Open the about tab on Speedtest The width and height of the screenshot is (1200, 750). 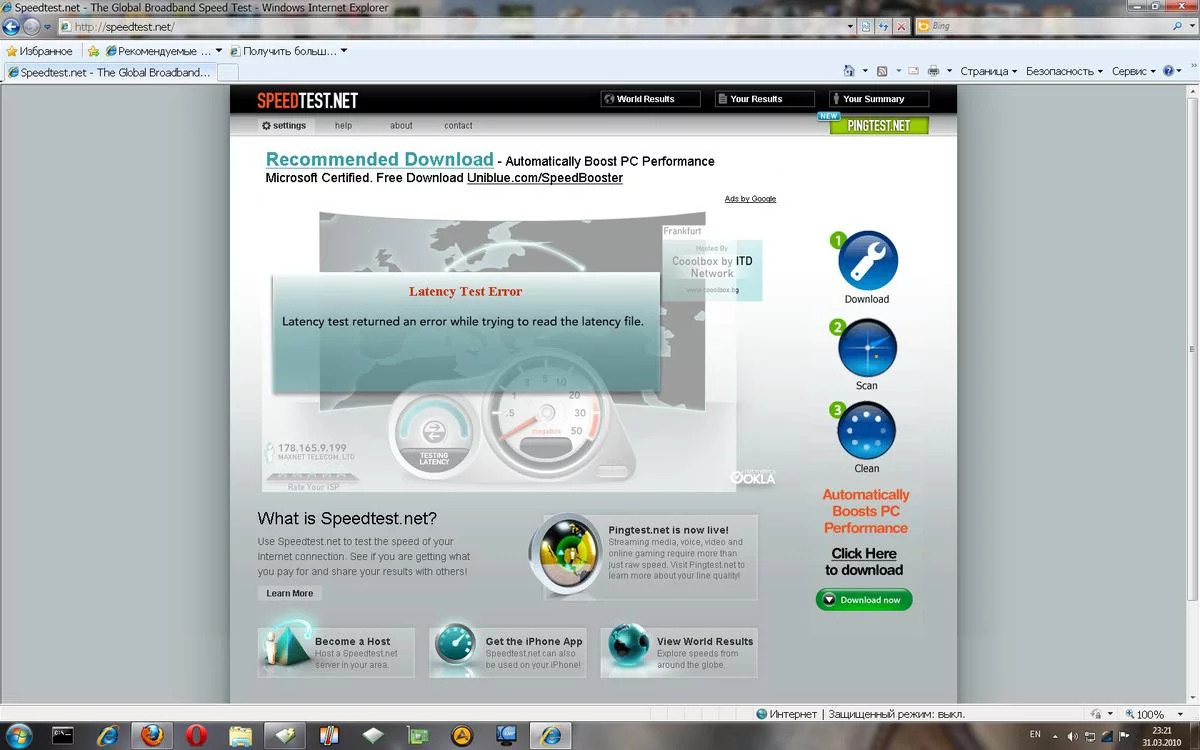pos(401,125)
